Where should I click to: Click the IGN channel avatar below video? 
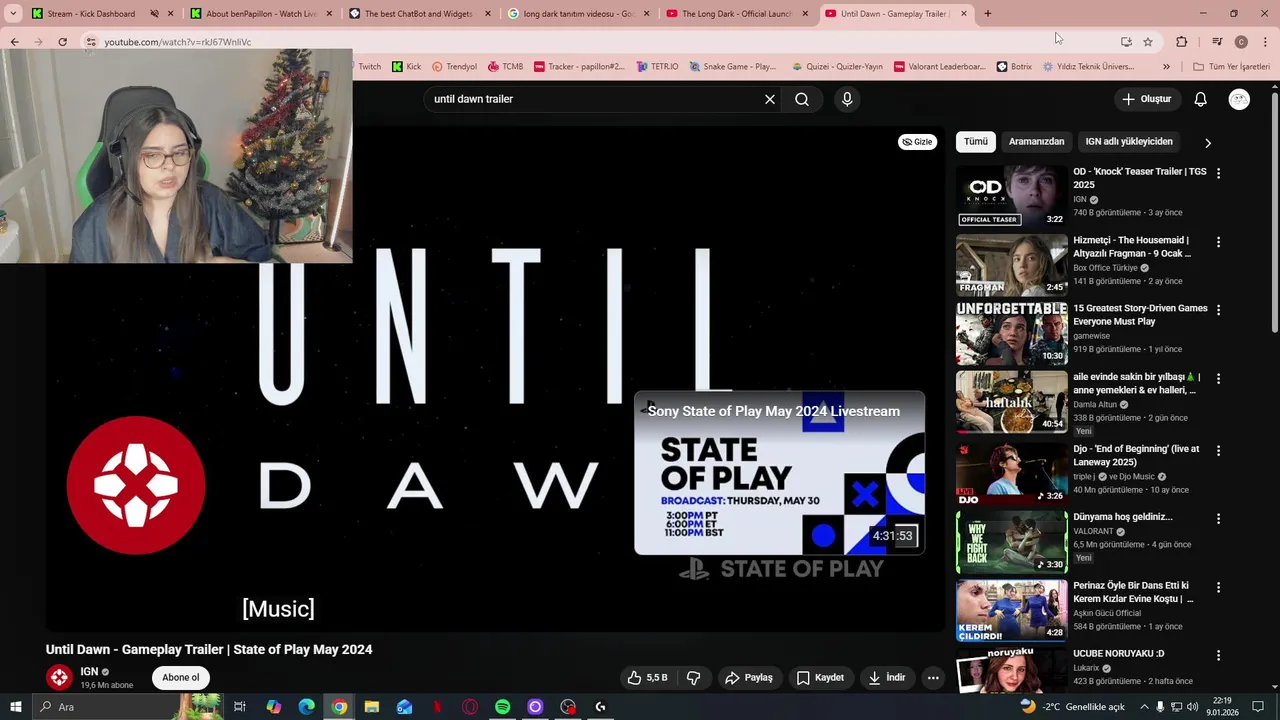pos(59,677)
